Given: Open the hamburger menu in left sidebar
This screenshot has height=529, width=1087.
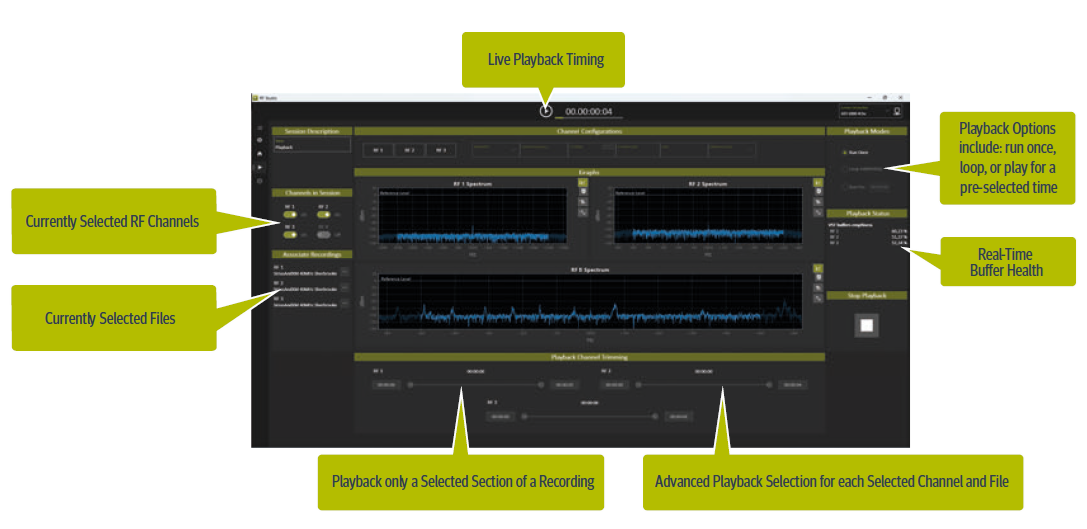Looking at the screenshot, I should point(260,128).
